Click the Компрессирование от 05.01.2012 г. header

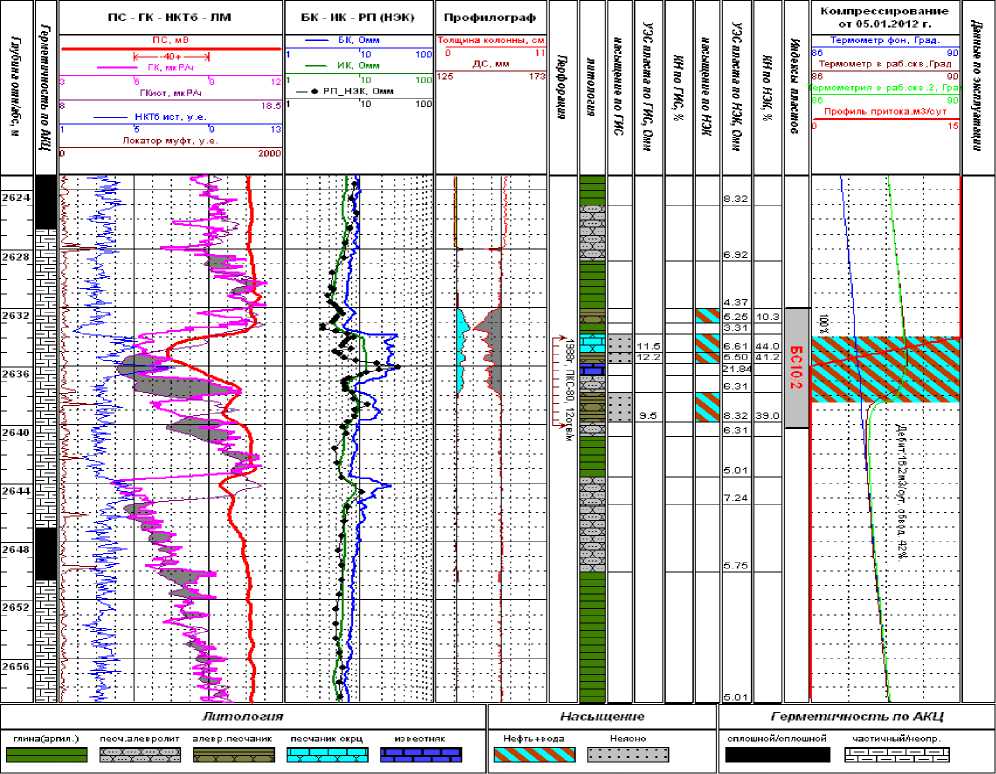tap(885, 18)
